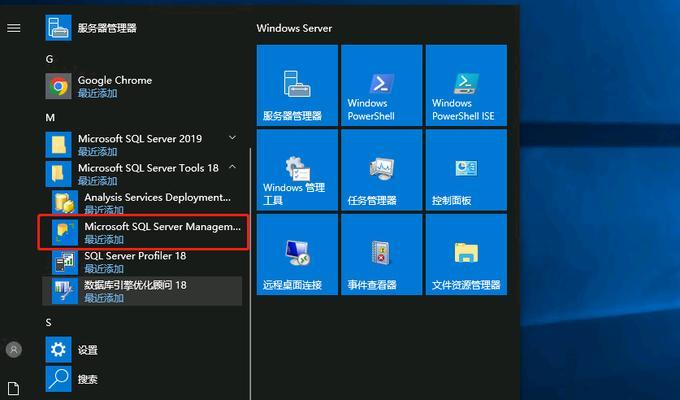Screen dimensions: 680x400
Task: Click the Windows Server tile group title
Action: pos(294,28)
